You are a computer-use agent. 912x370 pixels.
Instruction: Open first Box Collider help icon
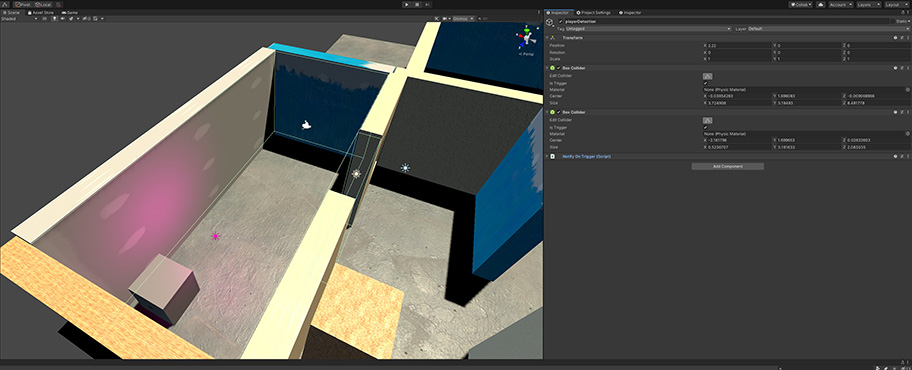pyautogui.click(x=895, y=68)
